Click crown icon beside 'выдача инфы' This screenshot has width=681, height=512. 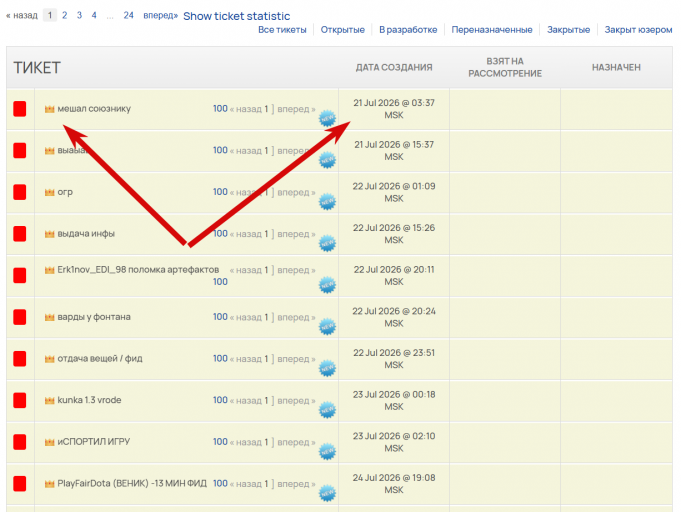click(50, 234)
